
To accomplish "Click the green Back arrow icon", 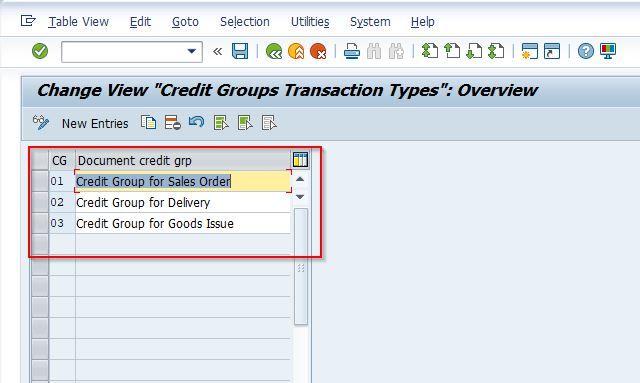I will (x=274, y=51).
